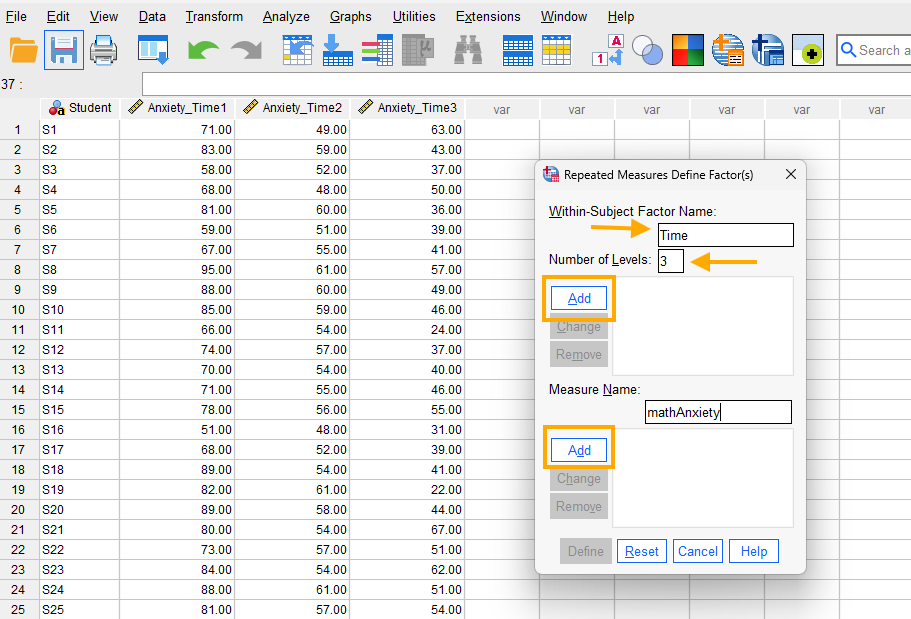Click the Value Labels icon
The height and width of the screenshot is (619, 911).
click(x=608, y=50)
